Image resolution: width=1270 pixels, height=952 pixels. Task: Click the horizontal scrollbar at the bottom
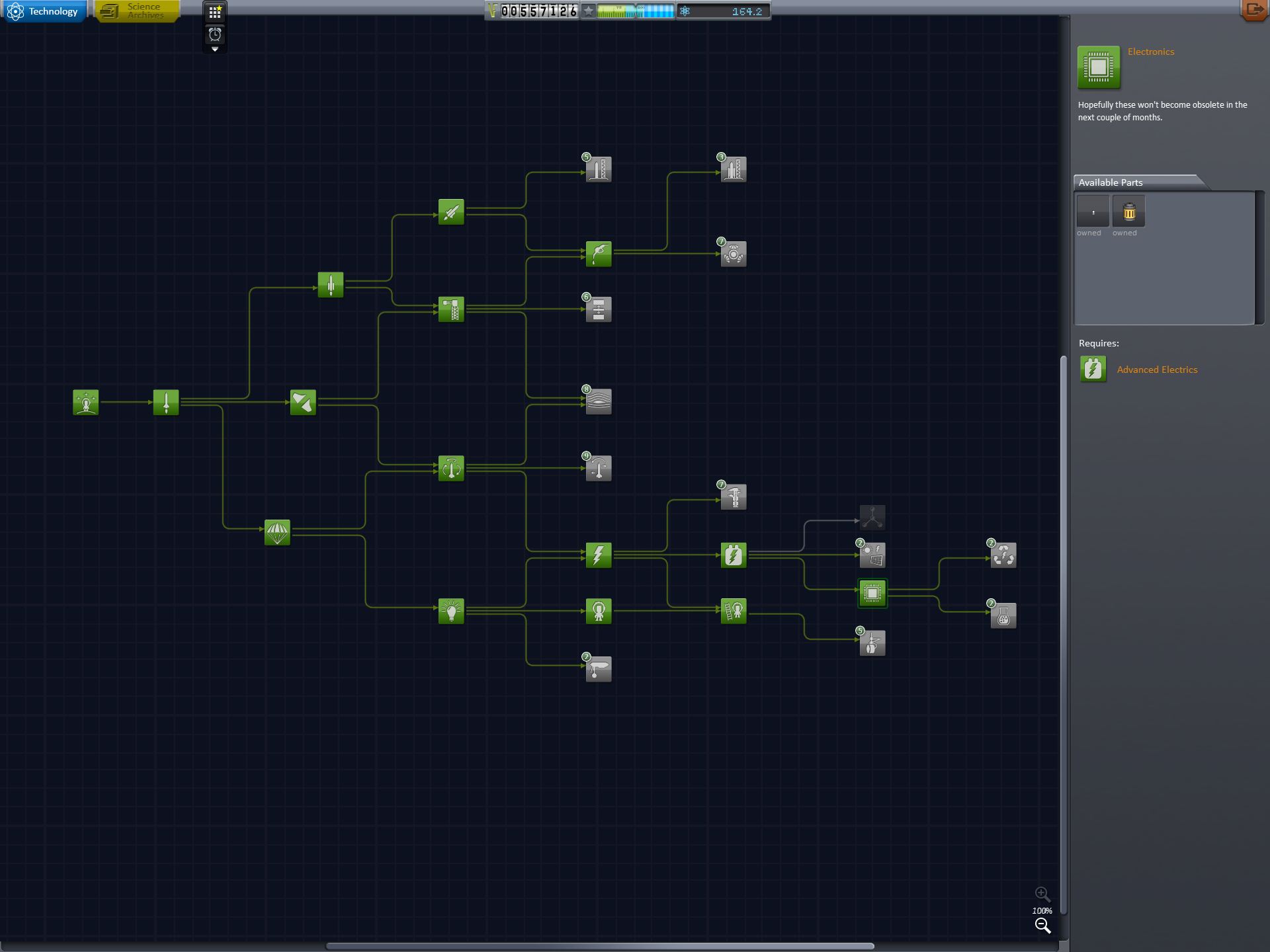point(600,946)
